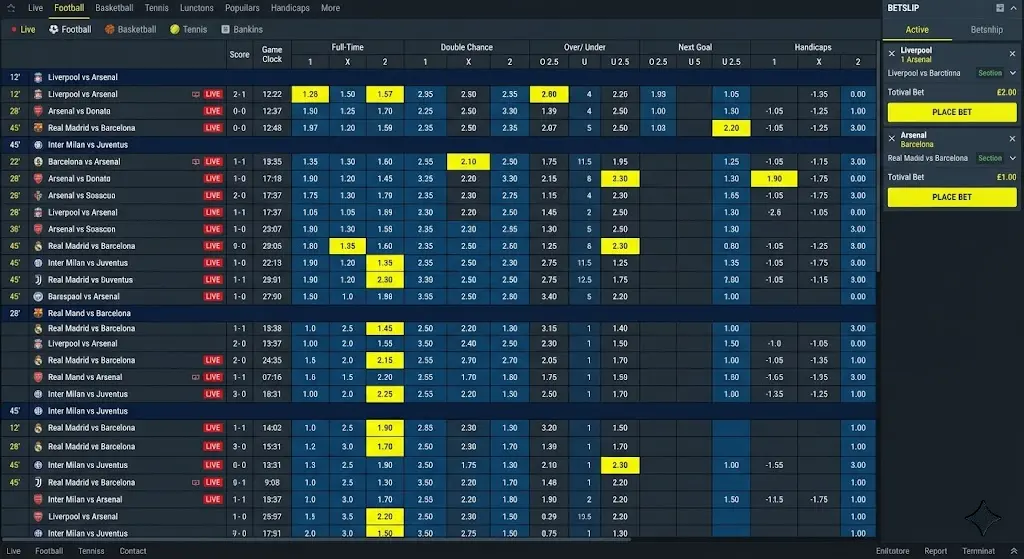Select the Active tab in betslip panel
Screen dimensions: 1024x559
point(917,30)
